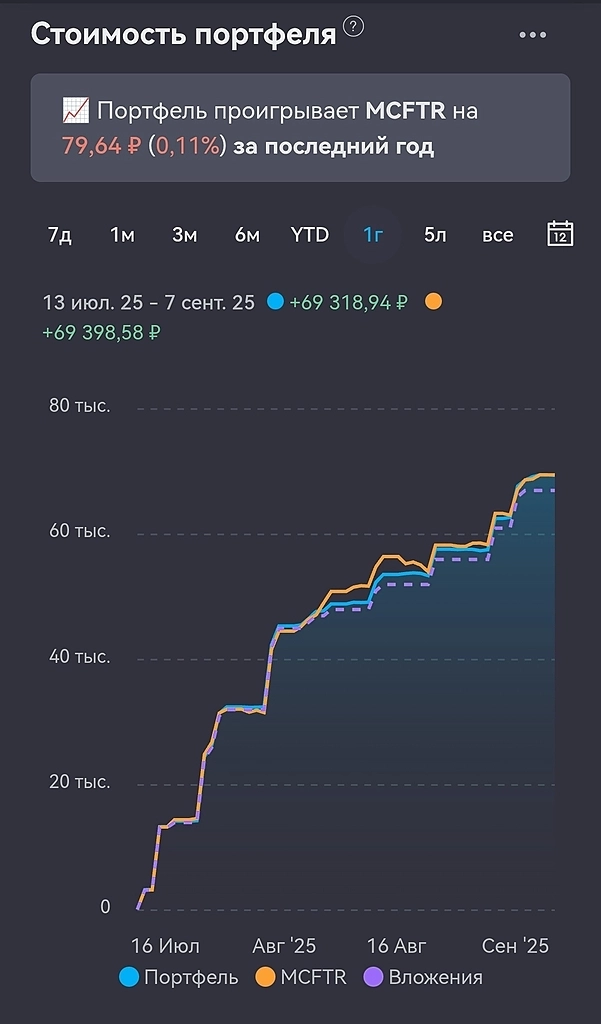Show the все full period
601x1024 pixels.
pos(497,235)
